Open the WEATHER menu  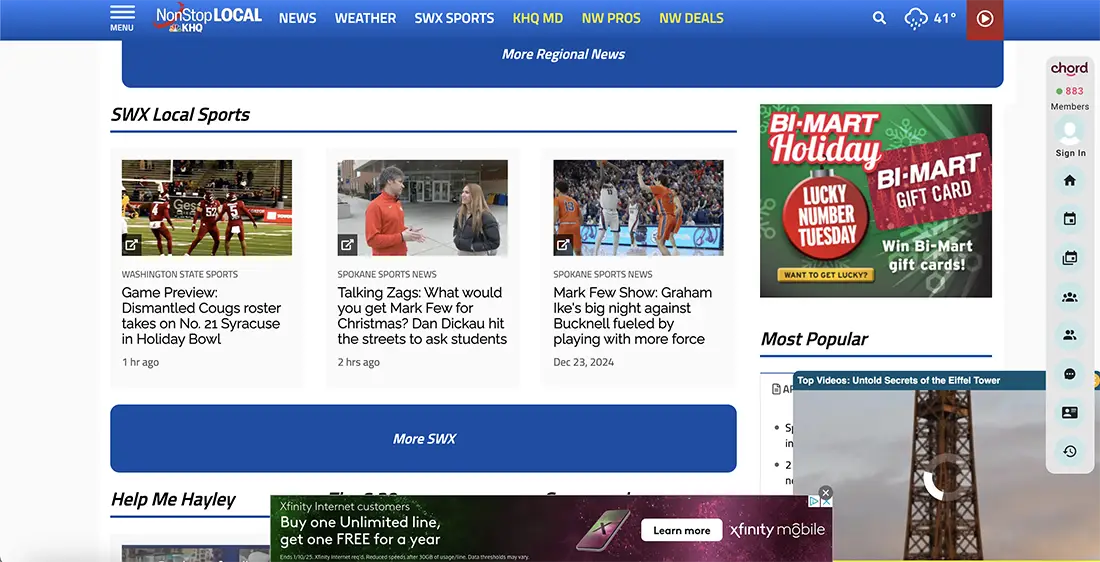[365, 18]
